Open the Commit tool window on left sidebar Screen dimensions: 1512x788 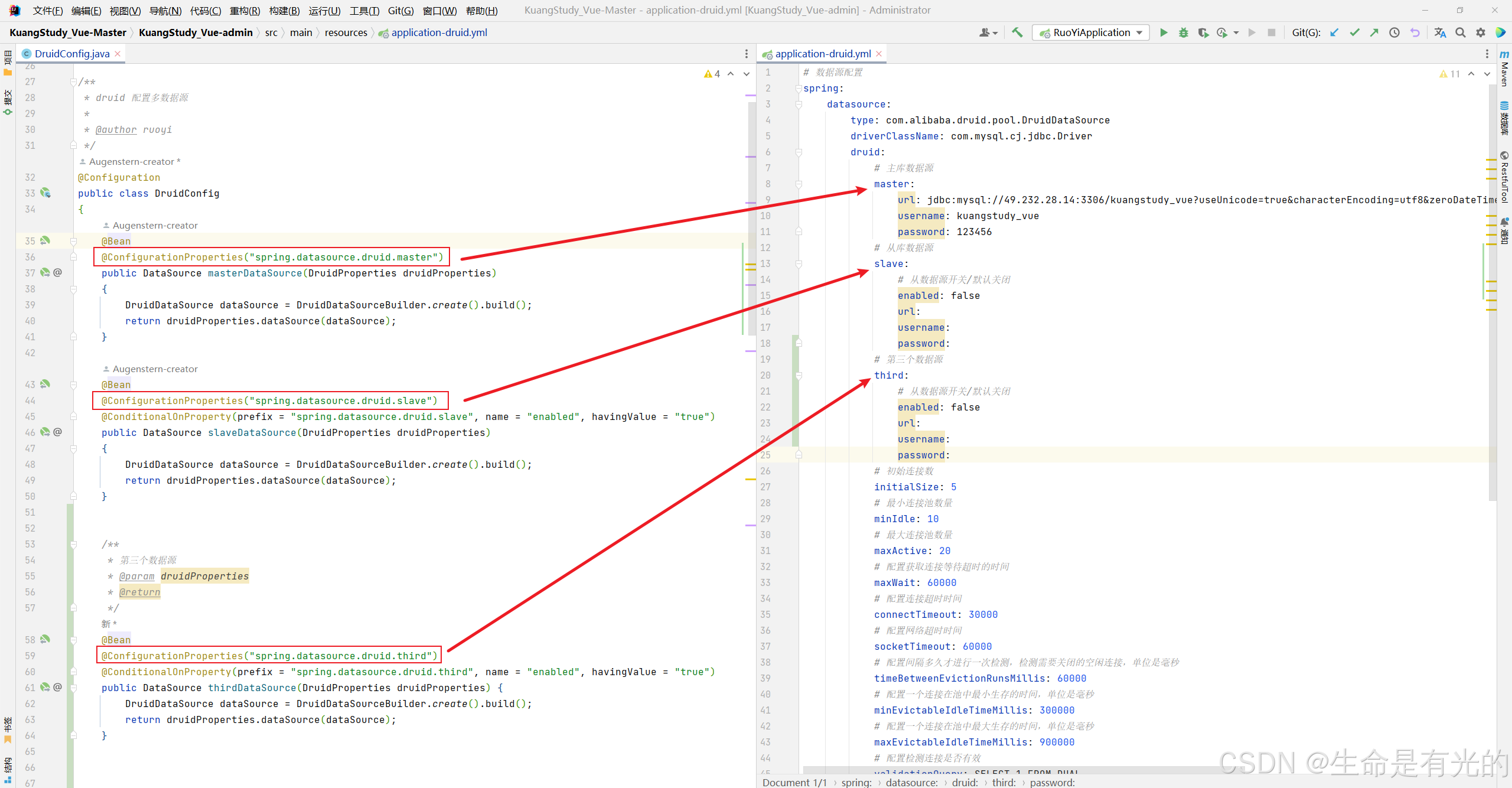(x=8, y=103)
